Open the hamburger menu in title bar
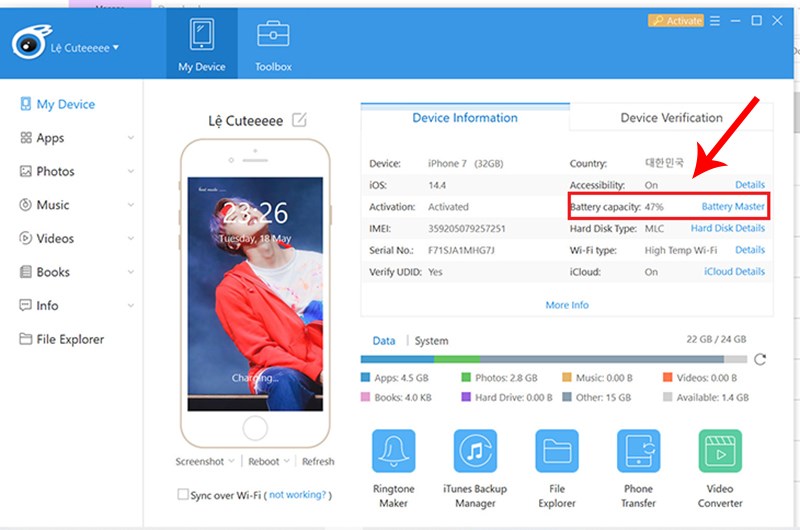The image size is (800, 530). 715,21
